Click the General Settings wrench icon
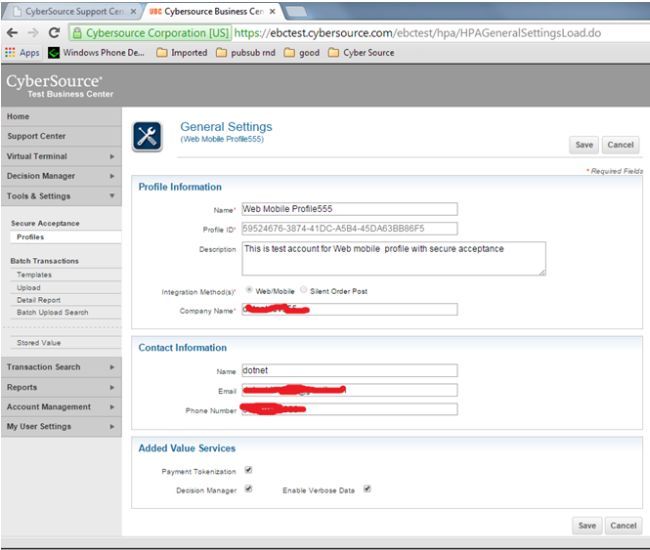Viewport: 650px width, 550px height. click(x=147, y=136)
